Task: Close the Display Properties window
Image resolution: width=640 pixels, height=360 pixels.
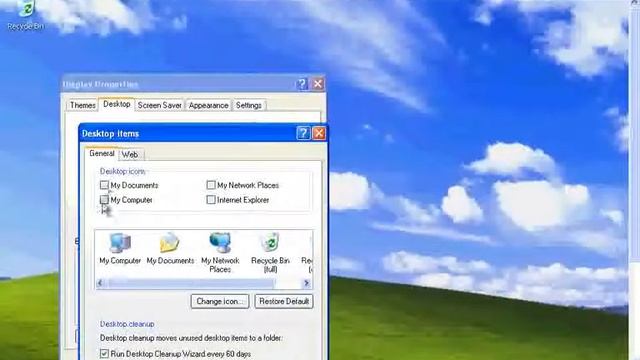Action: coord(318,84)
